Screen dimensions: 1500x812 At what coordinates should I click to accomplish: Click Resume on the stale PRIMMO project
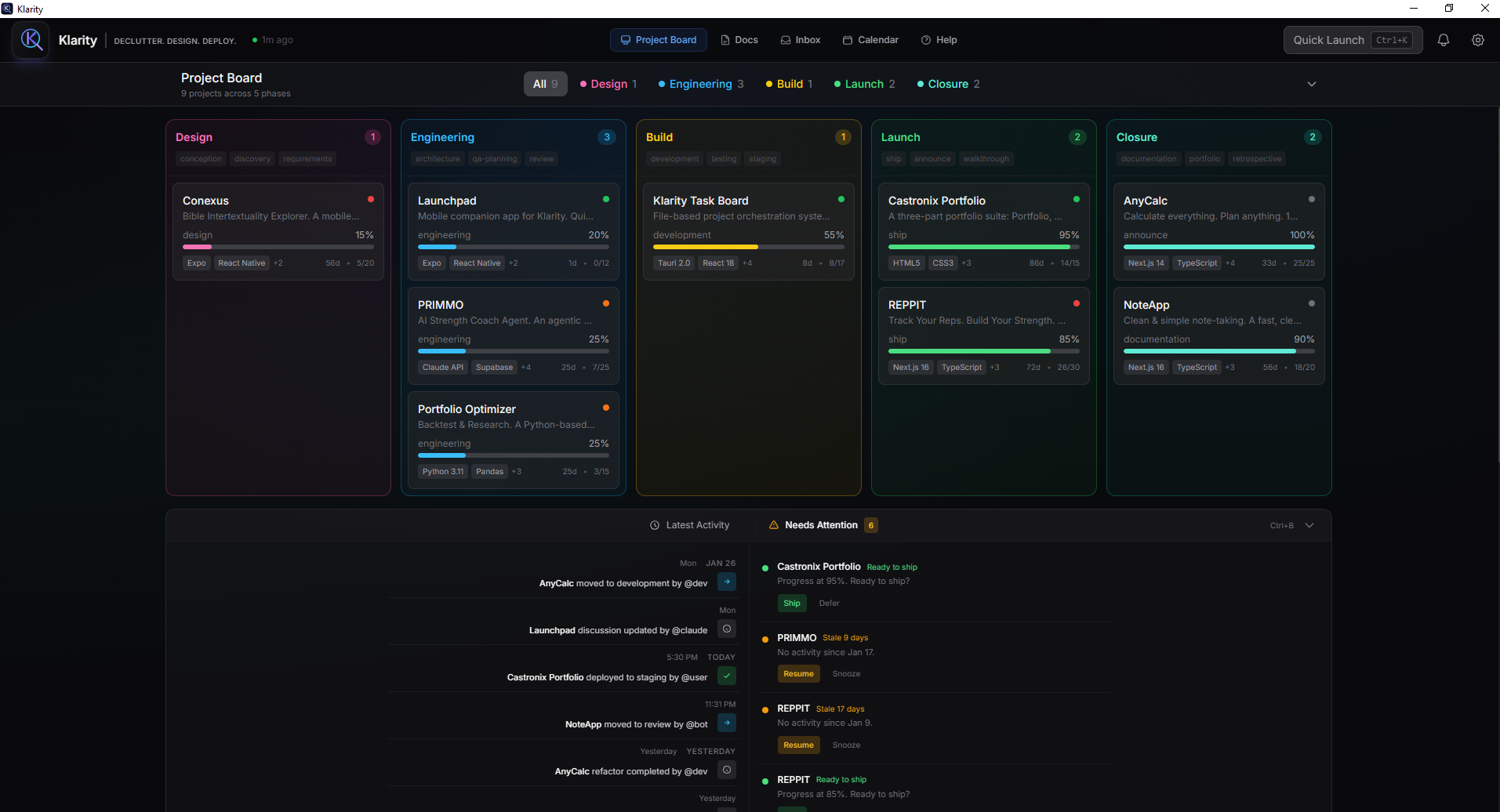(x=798, y=673)
